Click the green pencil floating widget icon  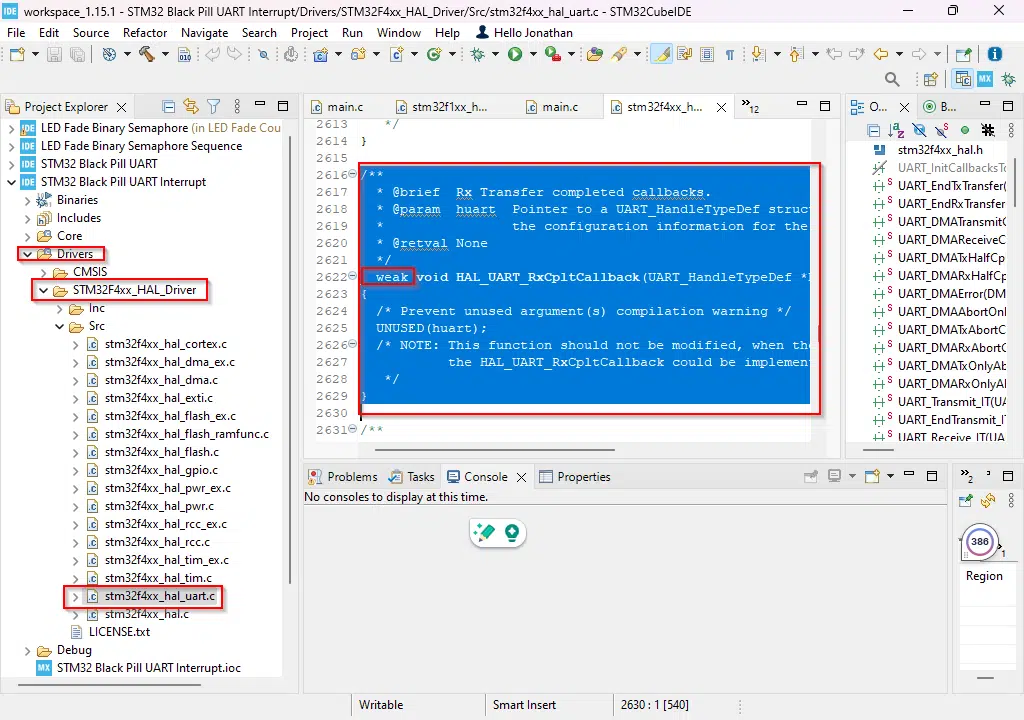pos(485,532)
